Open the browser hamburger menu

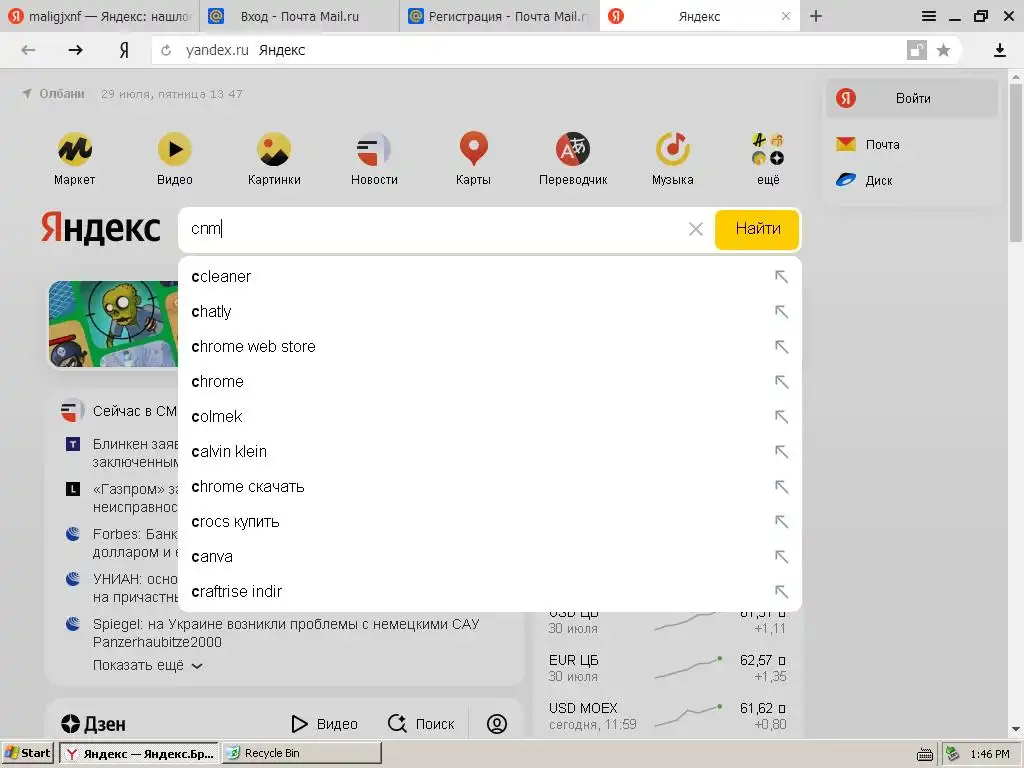929,16
